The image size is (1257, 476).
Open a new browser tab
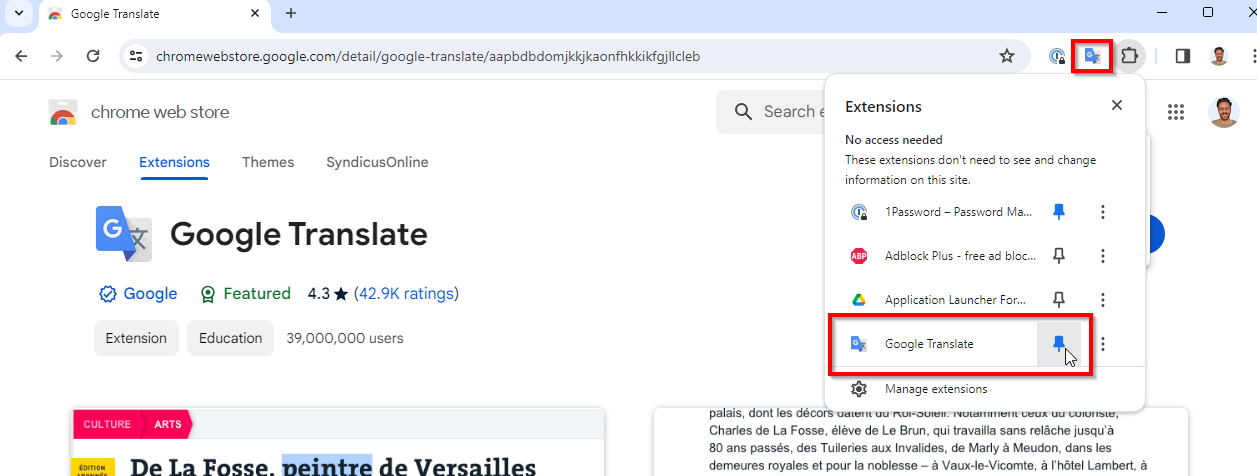[x=291, y=13]
